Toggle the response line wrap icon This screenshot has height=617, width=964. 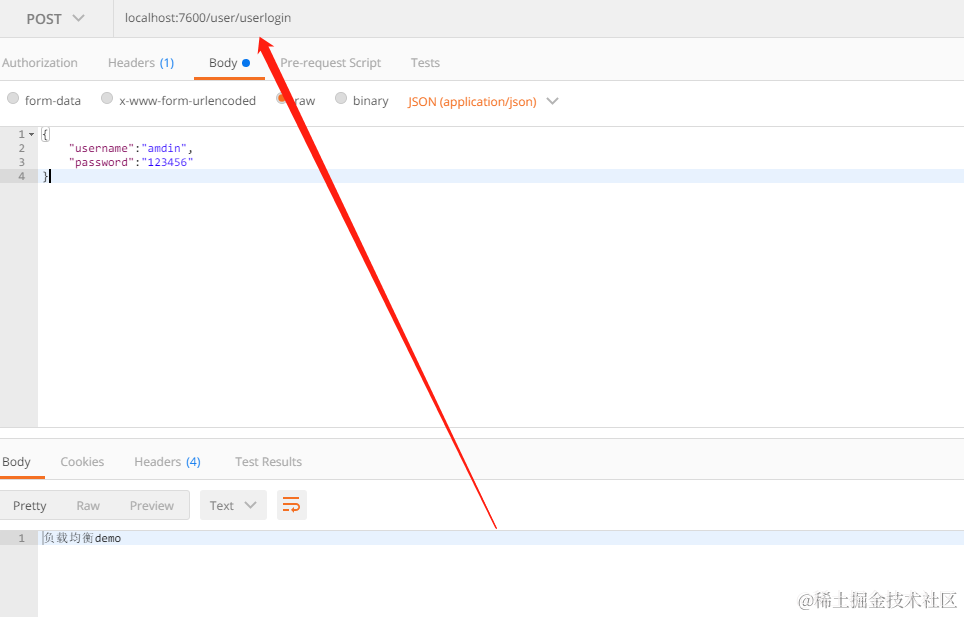tap(291, 505)
